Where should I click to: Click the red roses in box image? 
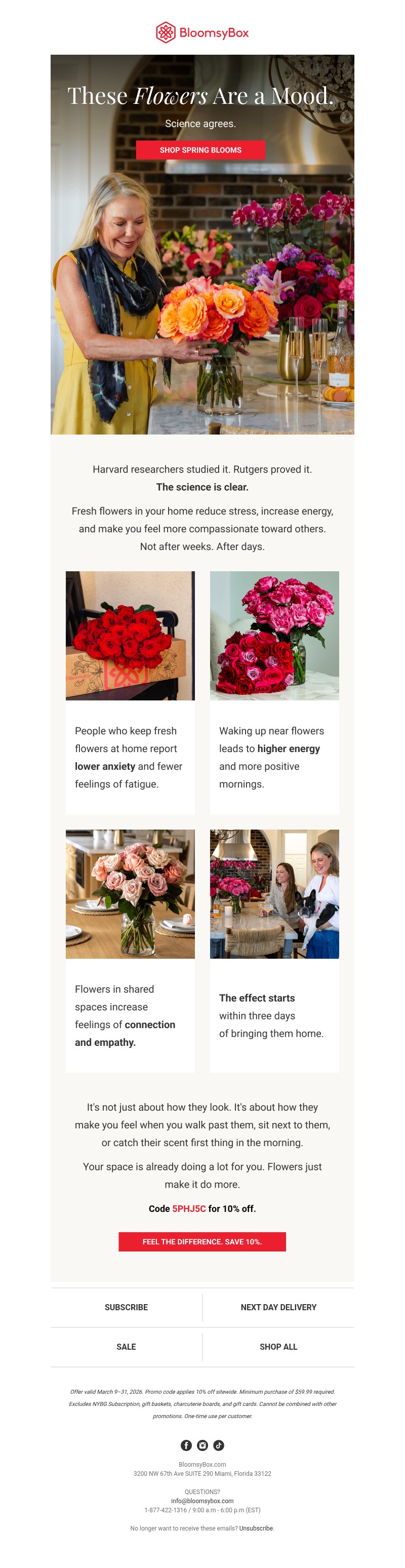(130, 636)
